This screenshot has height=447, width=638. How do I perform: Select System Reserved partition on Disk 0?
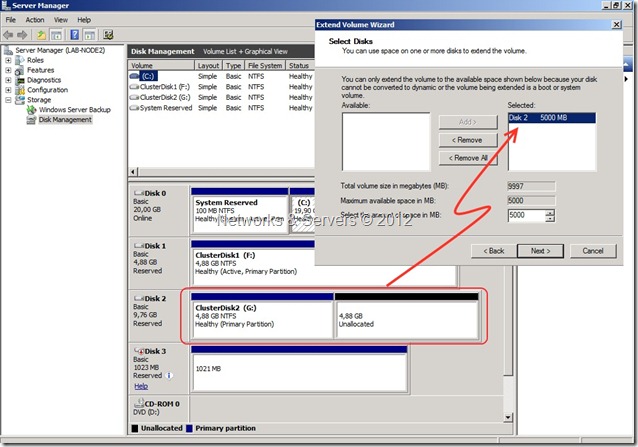coord(240,211)
